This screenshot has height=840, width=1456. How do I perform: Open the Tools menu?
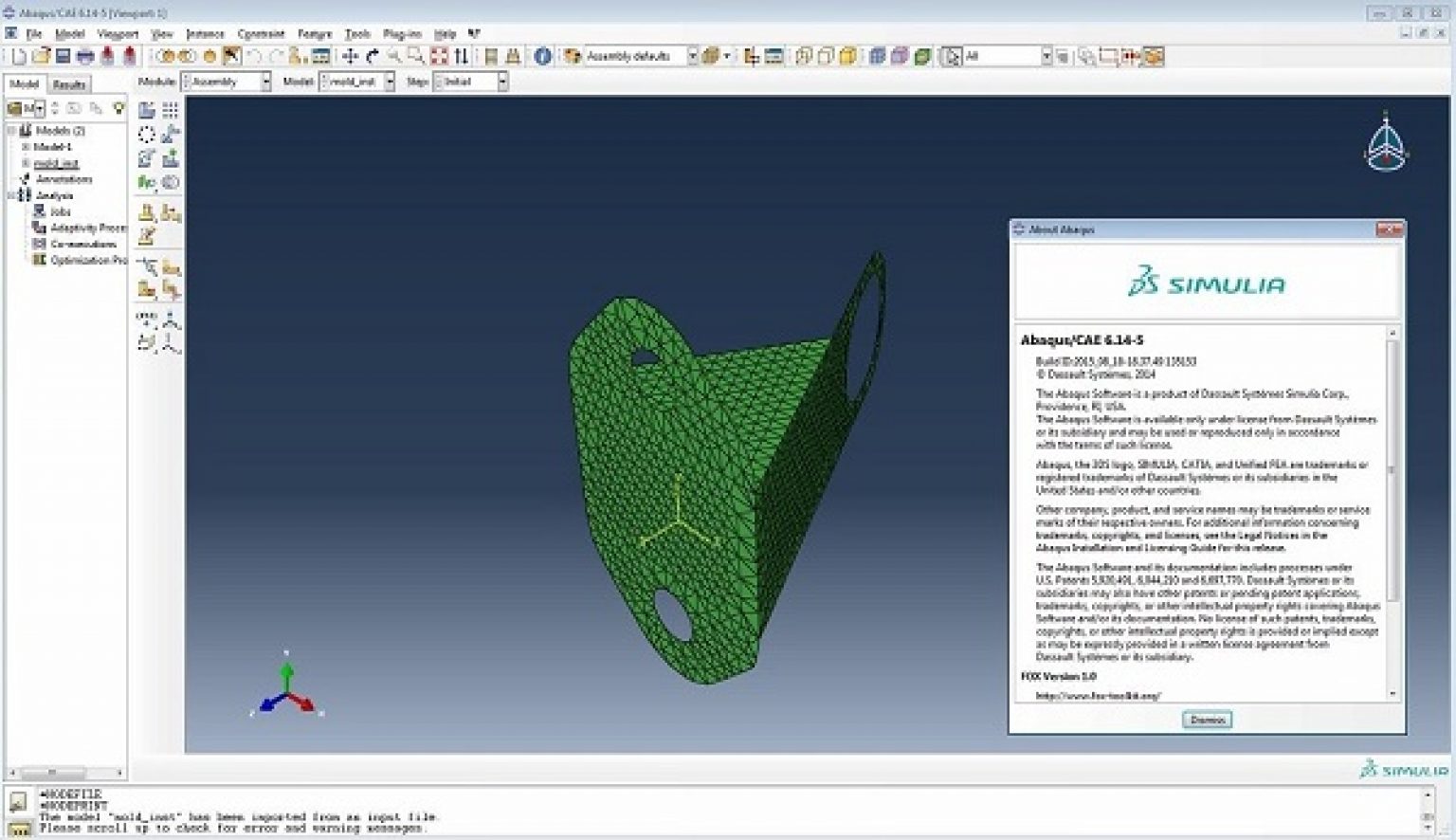pos(356,32)
